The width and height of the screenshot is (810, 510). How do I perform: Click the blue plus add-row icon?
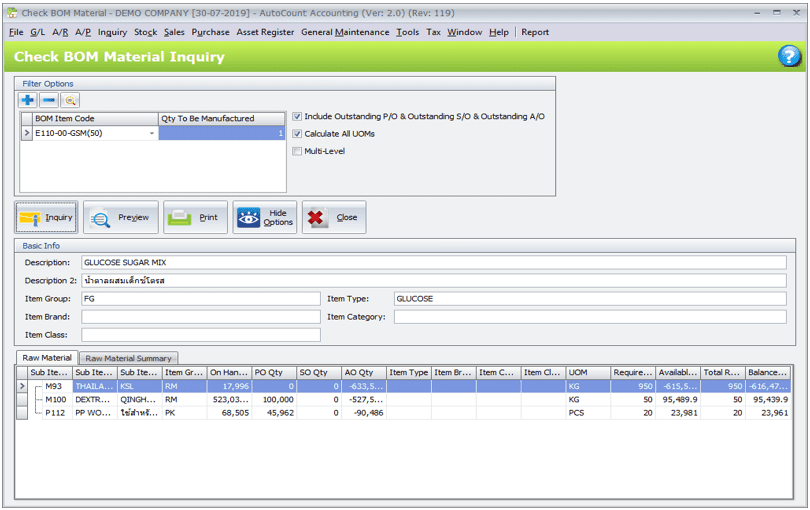pyautogui.click(x=28, y=100)
